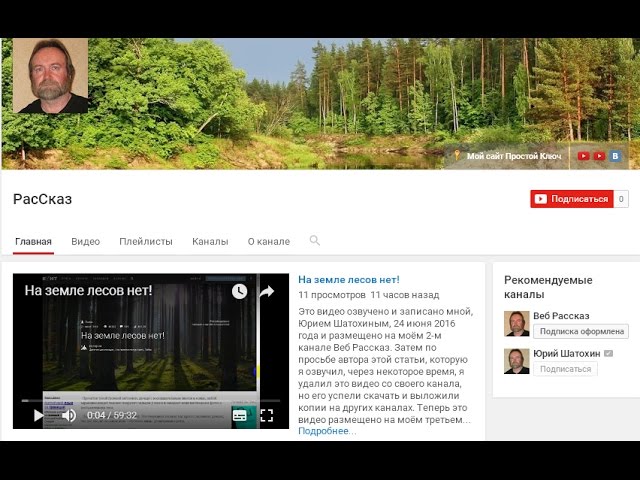Enter fullscreen using the fullscreen icon
640x480 pixels.
(x=267, y=416)
